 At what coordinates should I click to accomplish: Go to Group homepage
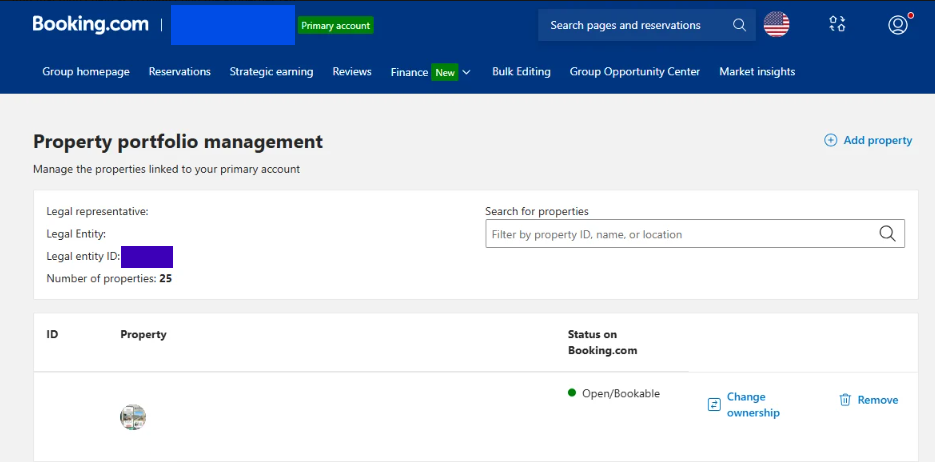tap(86, 72)
